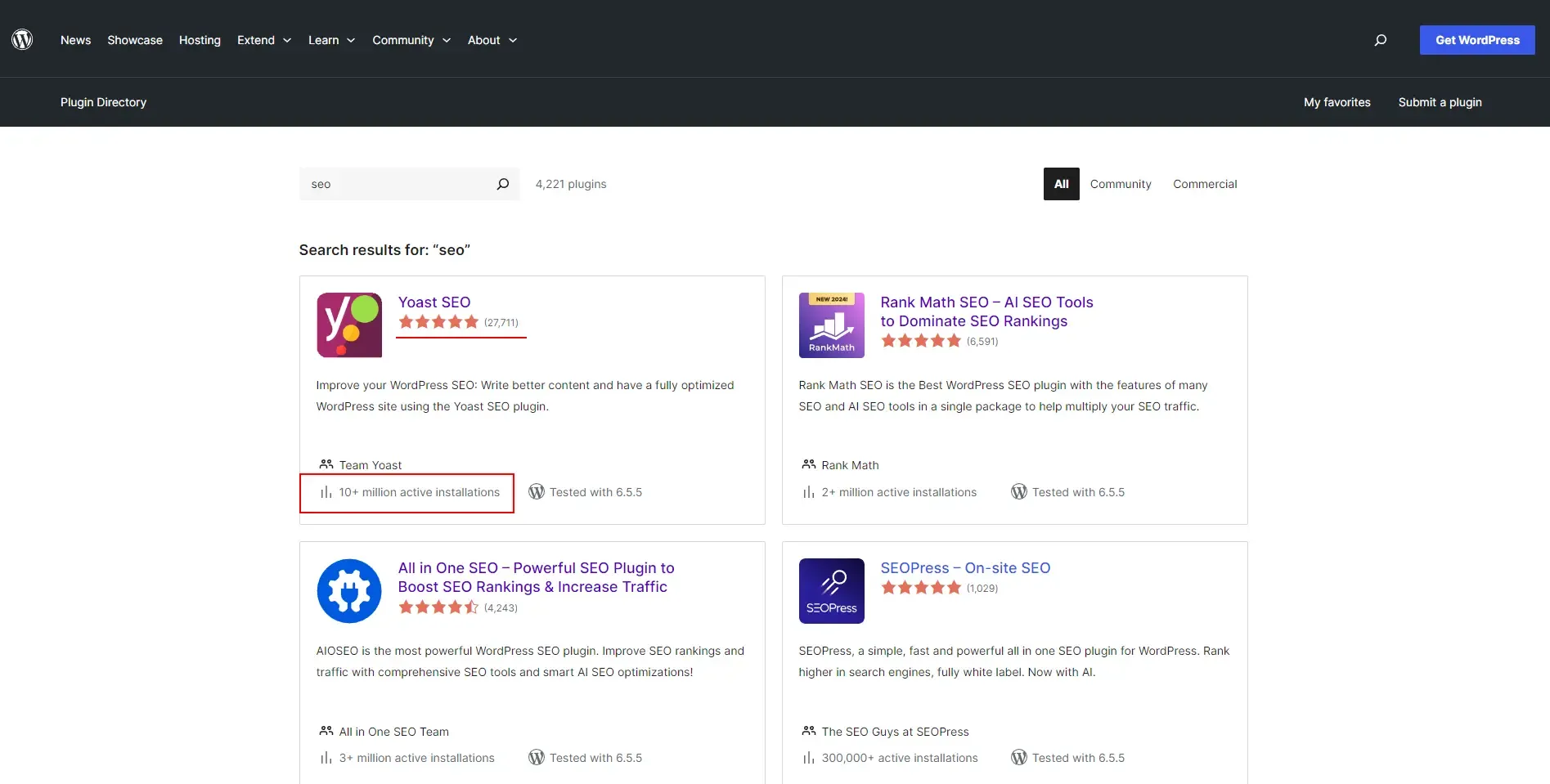Image resolution: width=1550 pixels, height=784 pixels.
Task: Click the Get WordPress button
Action: [x=1477, y=39]
